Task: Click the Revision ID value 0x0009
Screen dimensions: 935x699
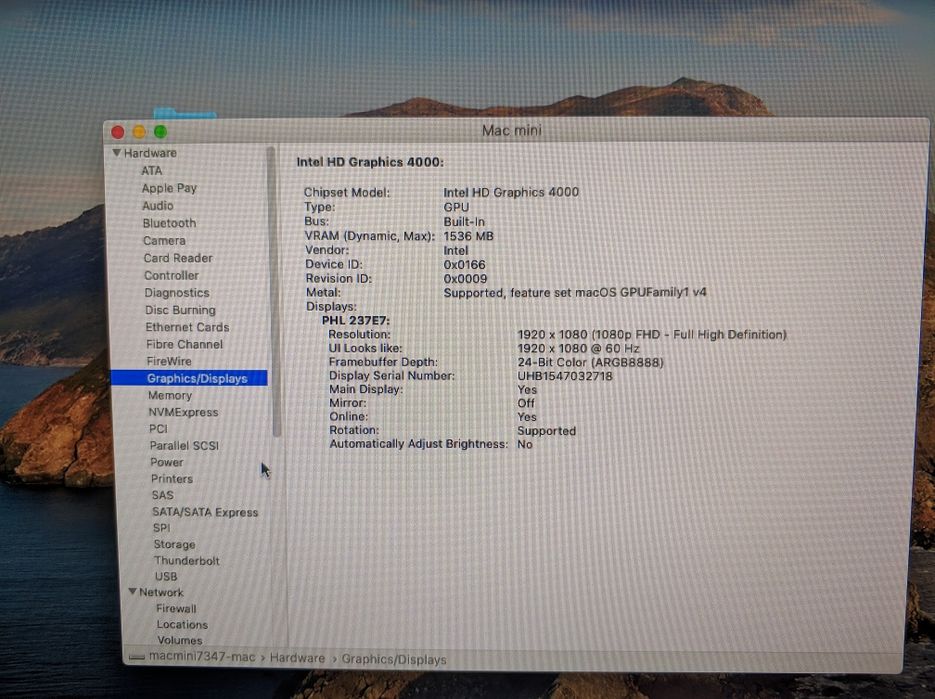Action: click(465, 279)
